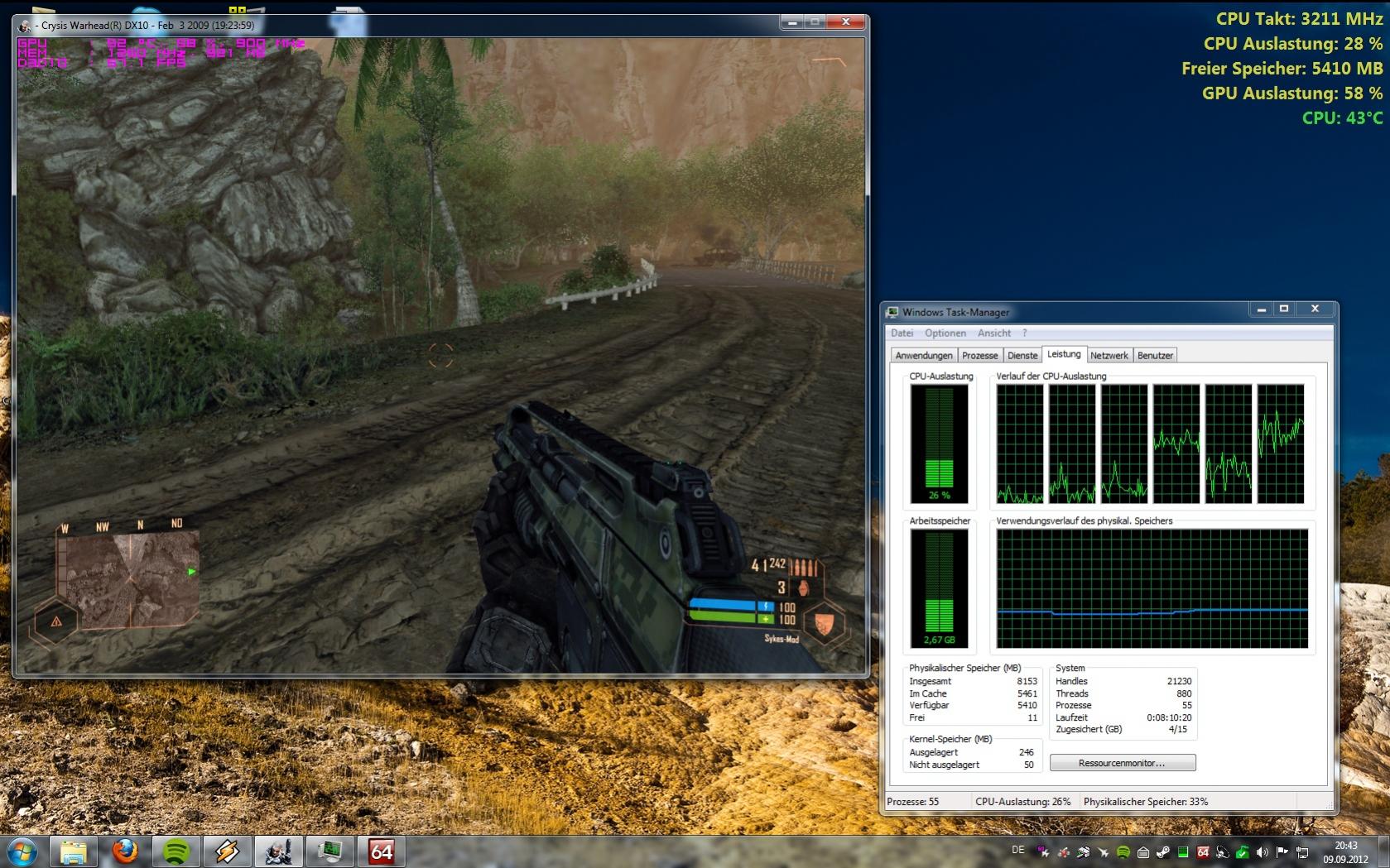The image size is (1390, 868).
Task: Select the Leistung tab
Action: 1064,354
